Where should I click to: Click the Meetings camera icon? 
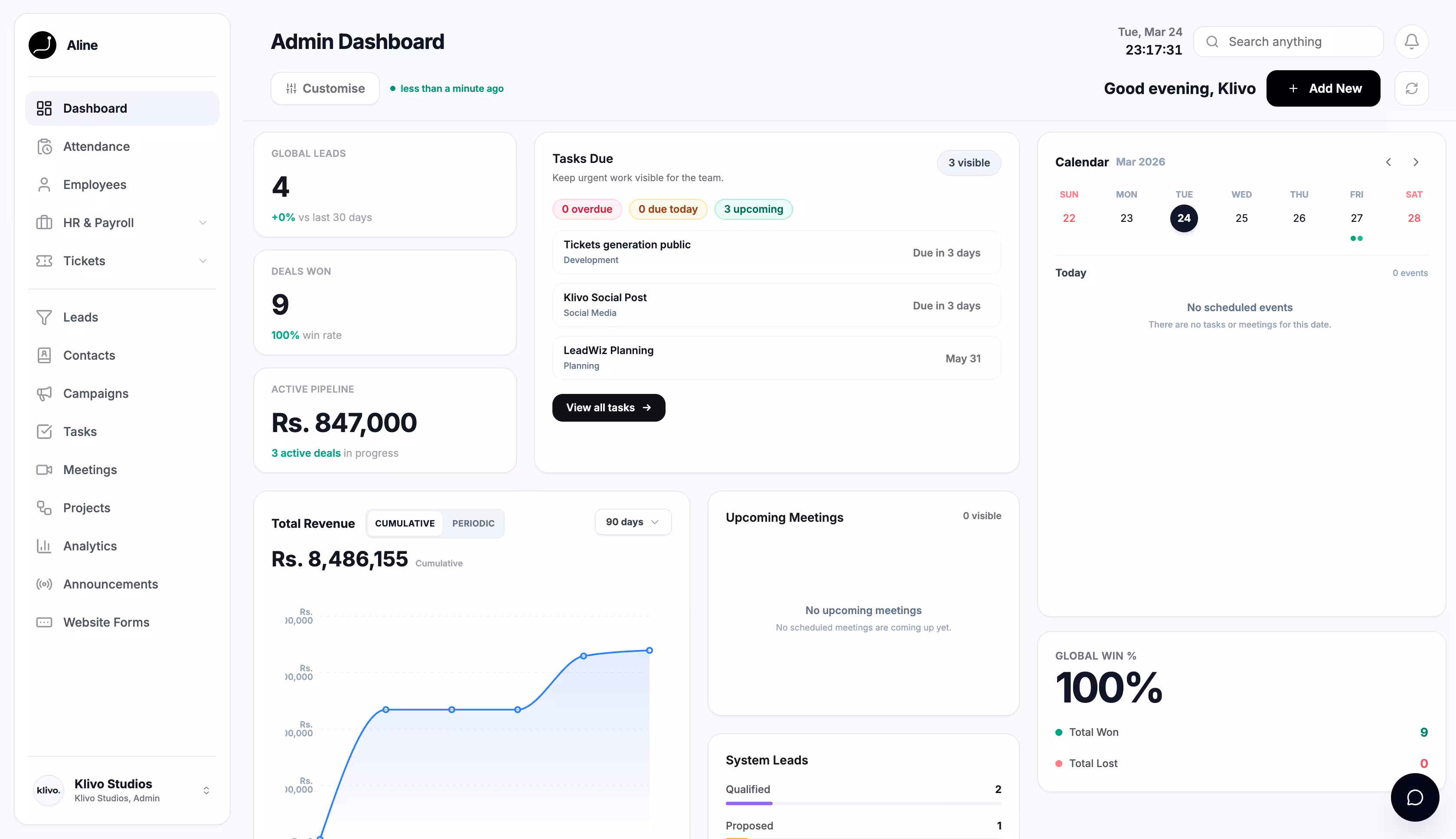click(44, 470)
